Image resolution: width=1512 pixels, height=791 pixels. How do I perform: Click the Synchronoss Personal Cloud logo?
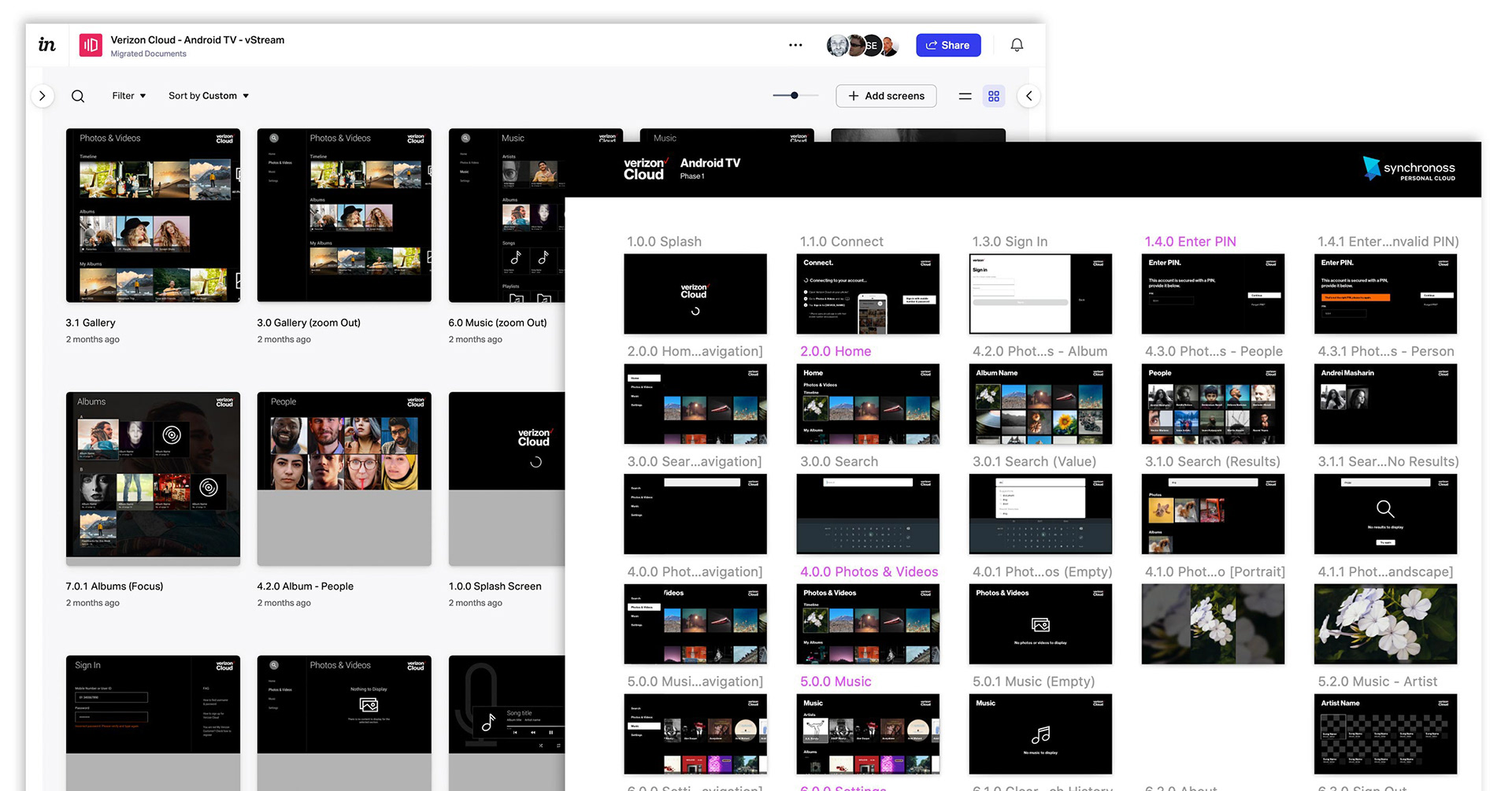[1409, 168]
